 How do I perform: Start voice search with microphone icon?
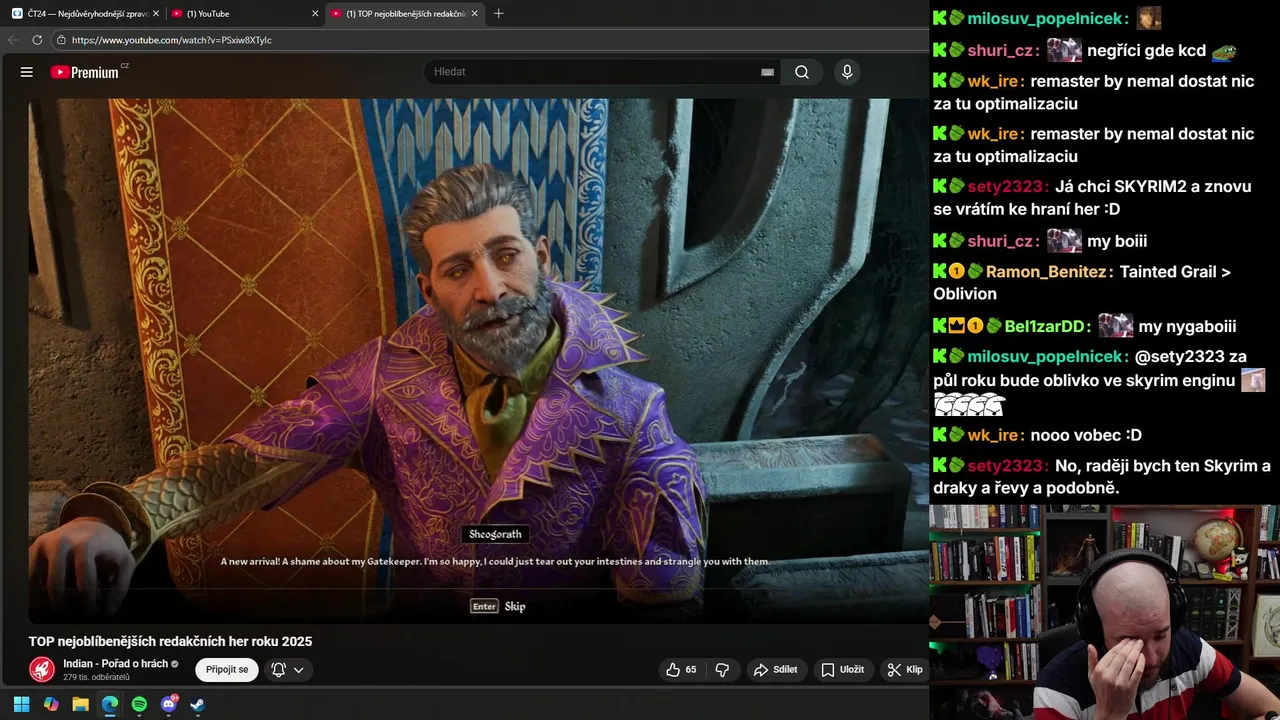(x=847, y=72)
